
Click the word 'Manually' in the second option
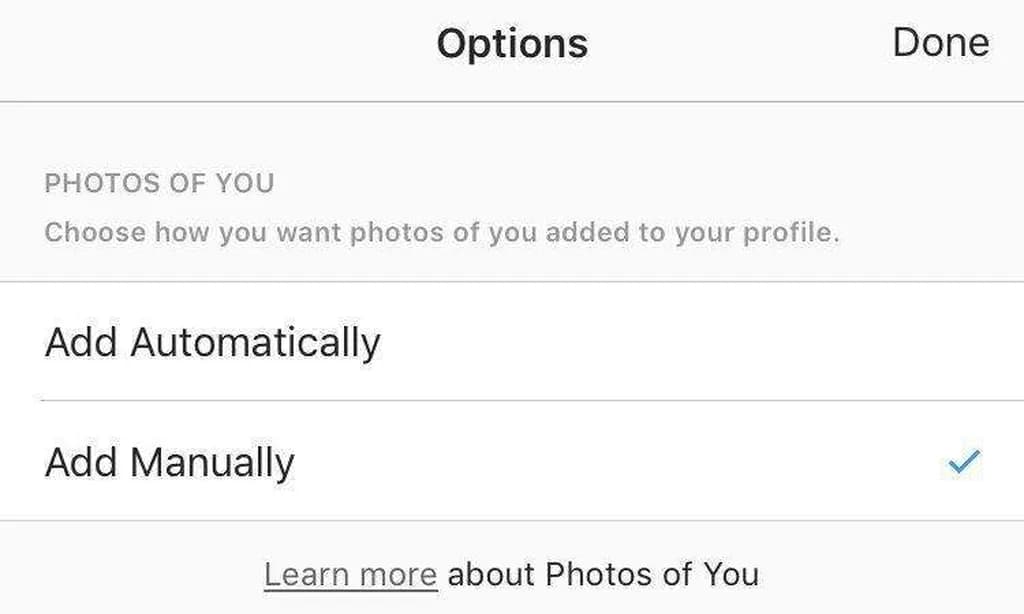[x=213, y=462]
